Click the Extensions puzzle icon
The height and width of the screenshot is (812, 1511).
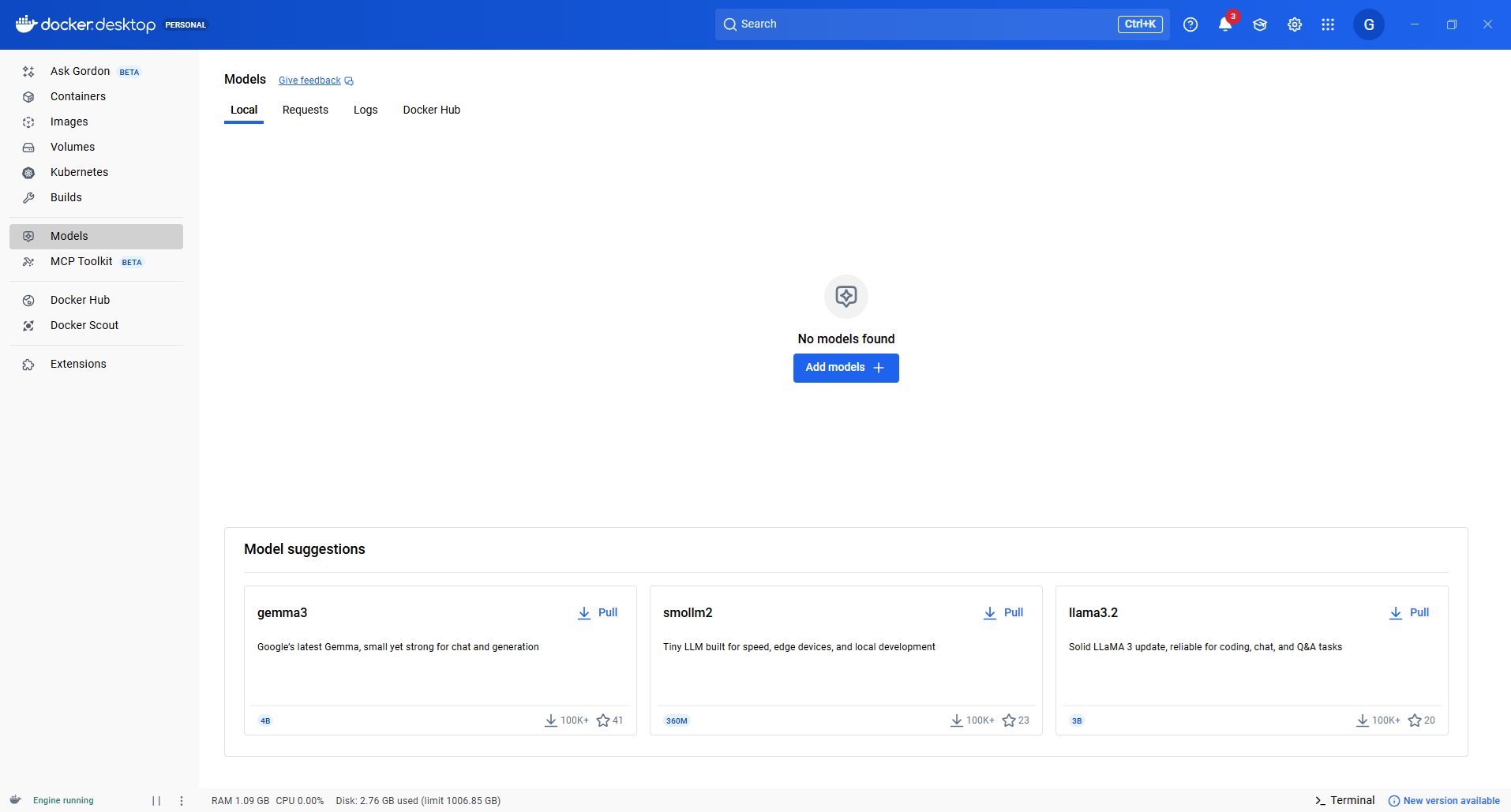click(x=28, y=365)
